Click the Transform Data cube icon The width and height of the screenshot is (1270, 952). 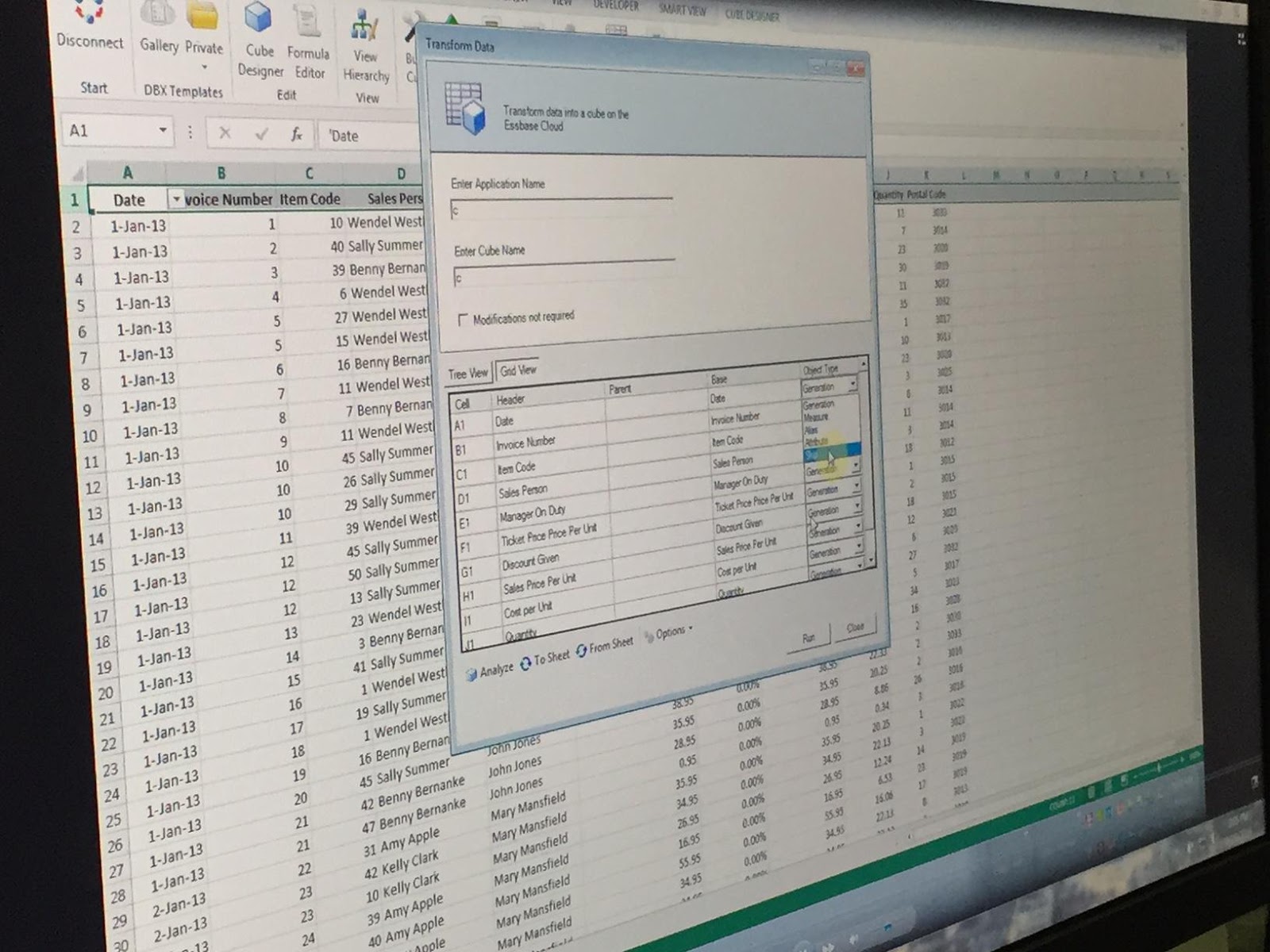(x=464, y=109)
